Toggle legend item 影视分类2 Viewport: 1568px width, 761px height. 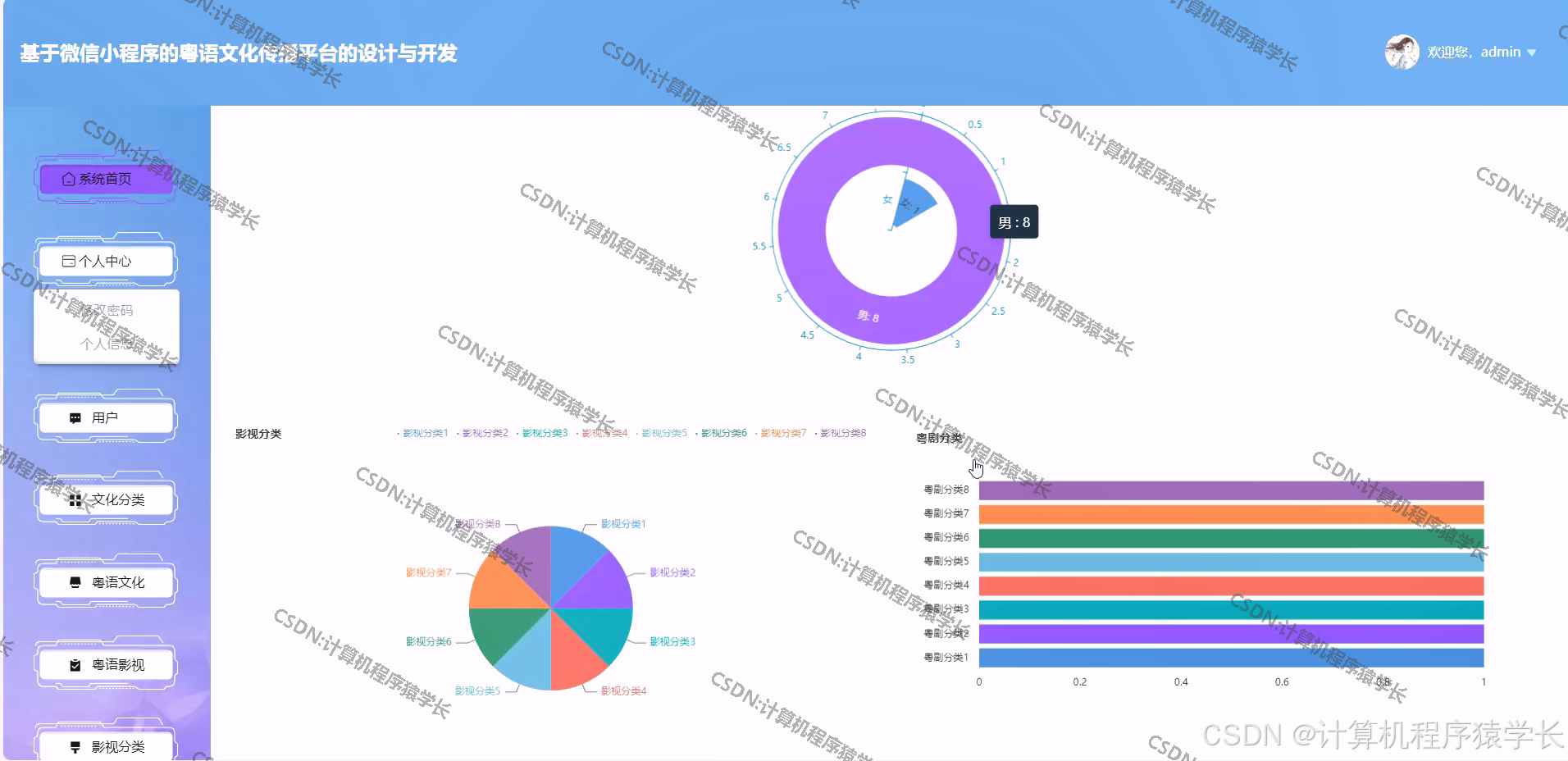[x=482, y=433]
